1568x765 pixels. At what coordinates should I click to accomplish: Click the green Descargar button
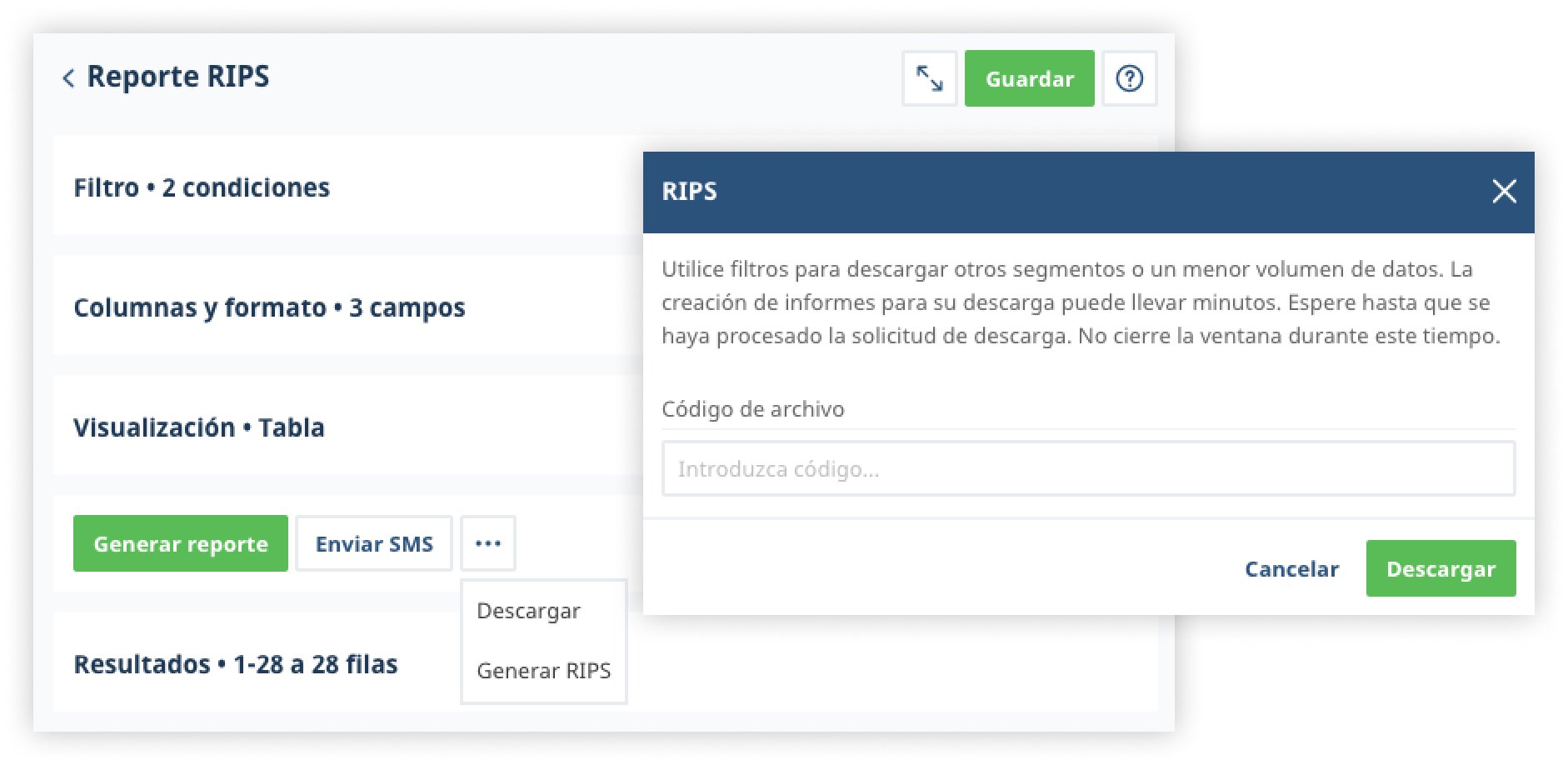coord(1441,568)
